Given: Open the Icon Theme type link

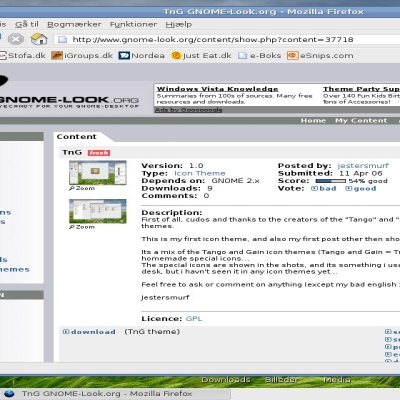Looking at the screenshot, I should click(200, 173).
